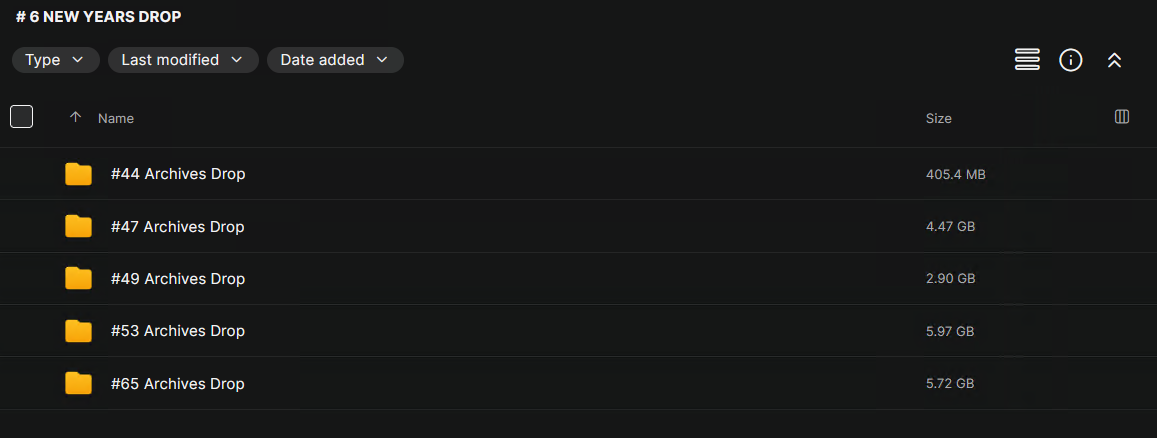
Task: Open the Date added filter dropdown
Action: (334, 60)
